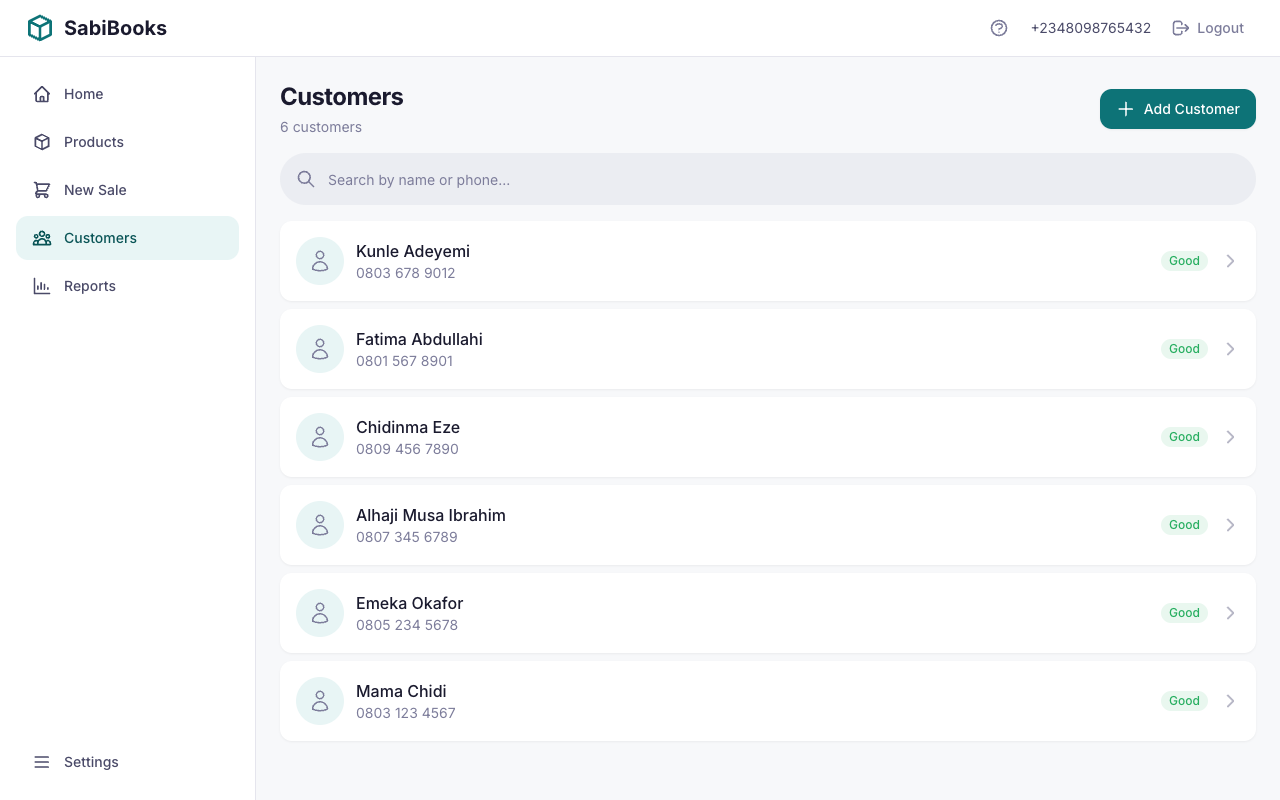Click the phone number +2348098765432
This screenshot has height=800, width=1280.
(1090, 28)
